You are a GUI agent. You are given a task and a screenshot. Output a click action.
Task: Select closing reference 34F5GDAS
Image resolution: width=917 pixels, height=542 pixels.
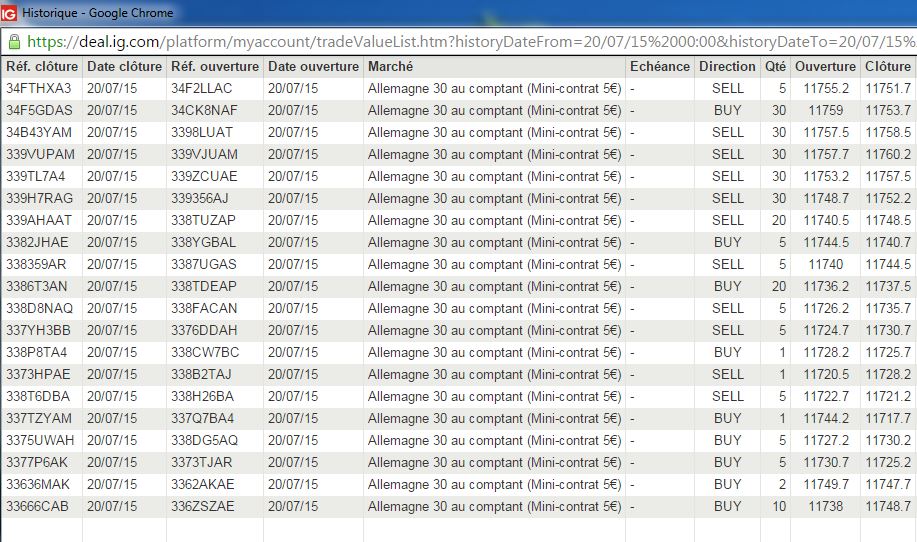click(39, 111)
